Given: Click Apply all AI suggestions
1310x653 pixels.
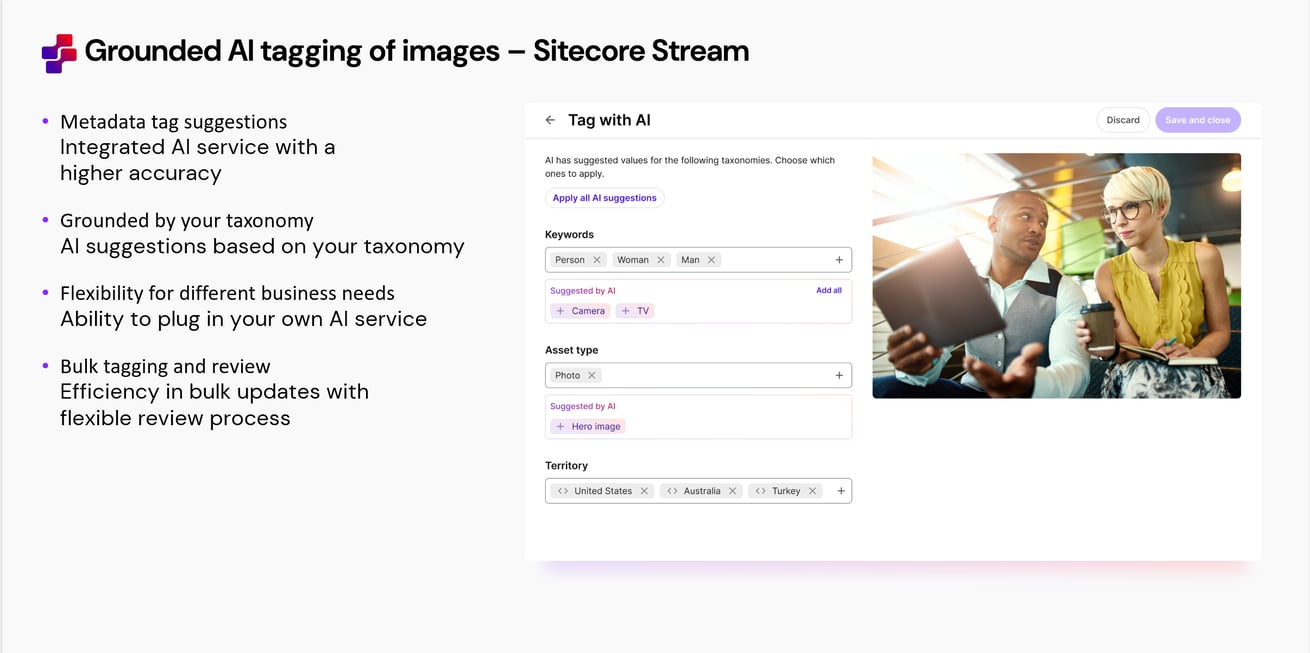Looking at the screenshot, I should pos(604,197).
